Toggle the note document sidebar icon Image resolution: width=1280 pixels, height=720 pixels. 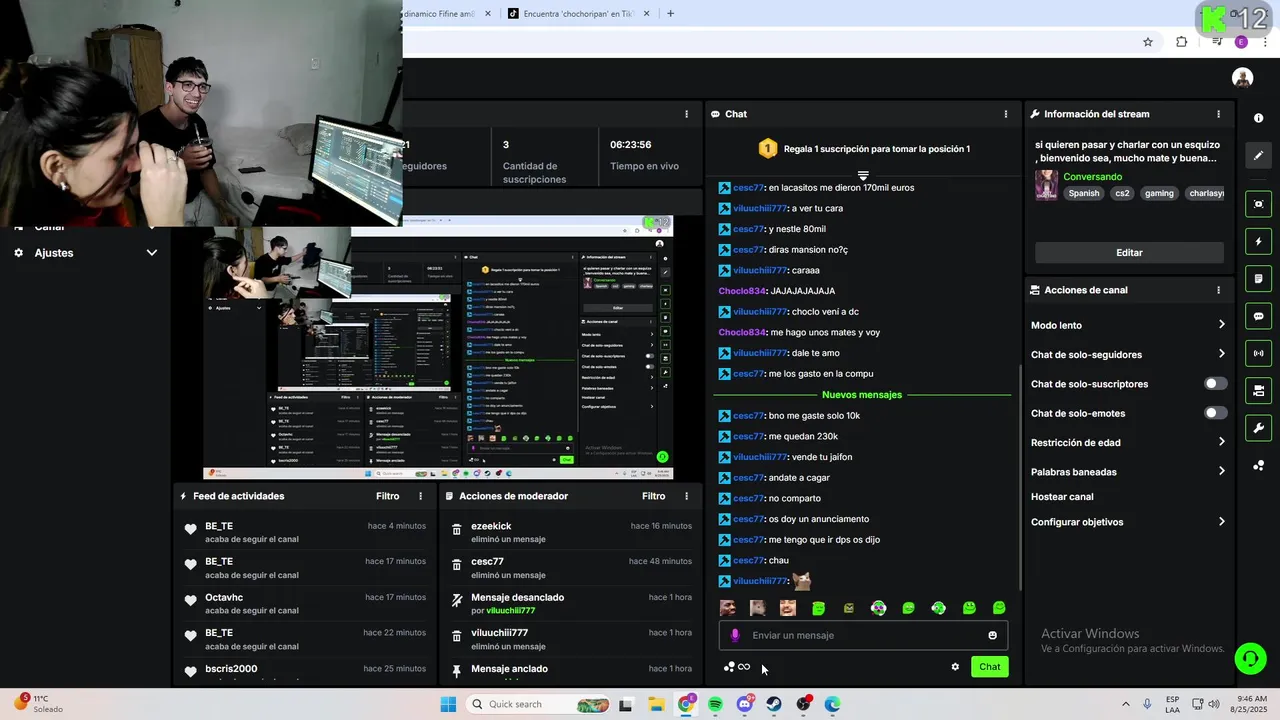point(1258,278)
